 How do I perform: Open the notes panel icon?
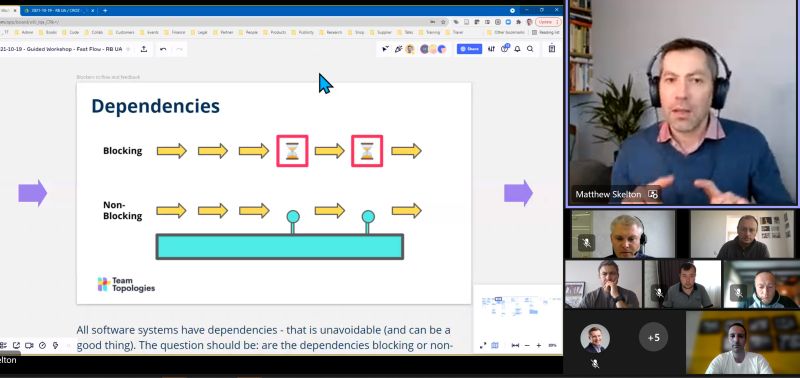(x=552, y=49)
